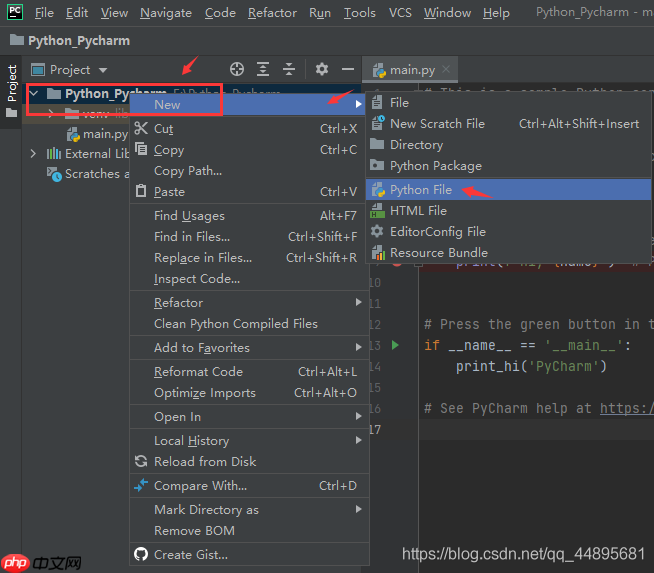Collapse the Python_Pycharm root folder chevron
Viewport: 654px width, 573px height.
click(x=35, y=93)
